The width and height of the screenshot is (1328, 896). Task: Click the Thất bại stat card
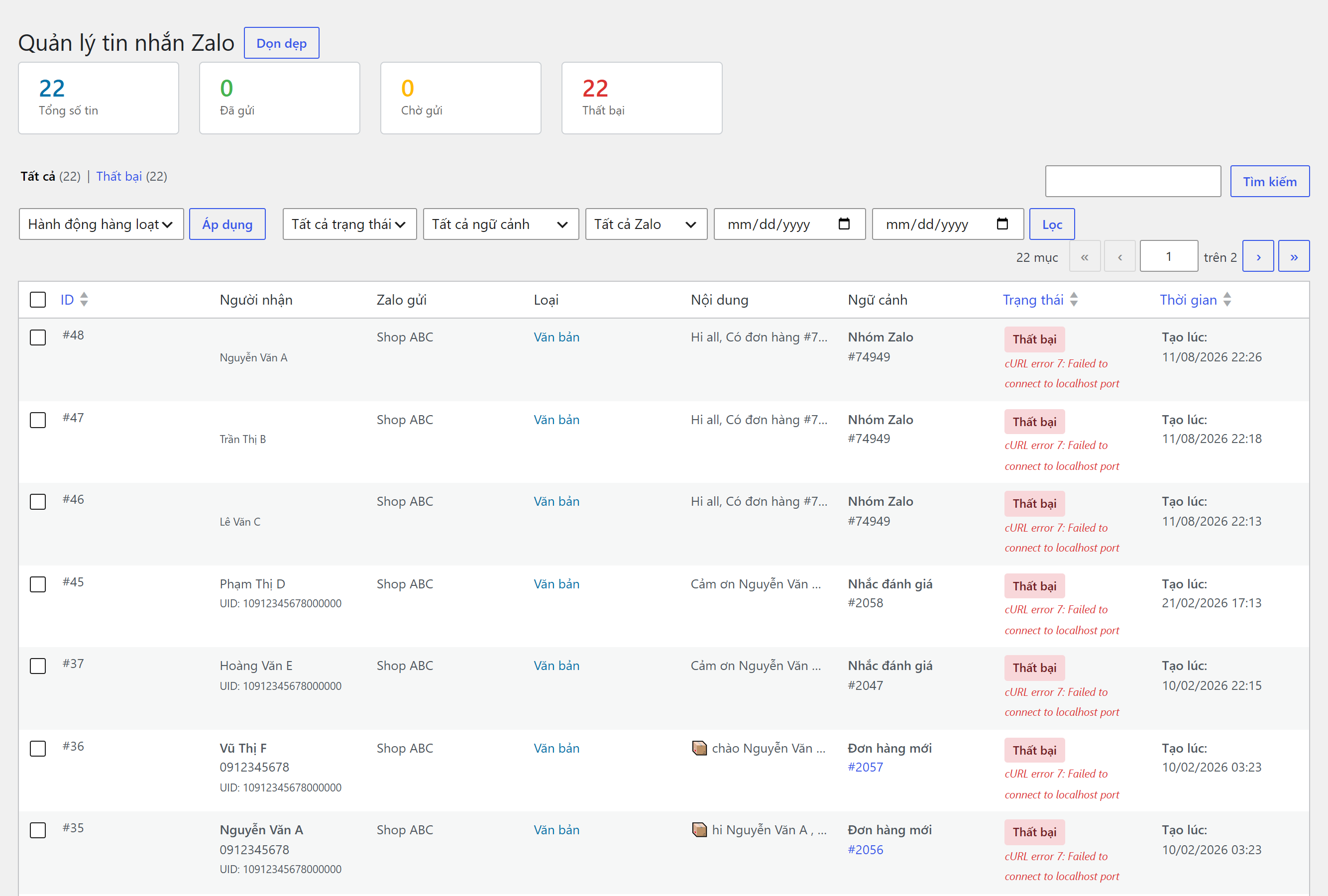click(x=642, y=98)
